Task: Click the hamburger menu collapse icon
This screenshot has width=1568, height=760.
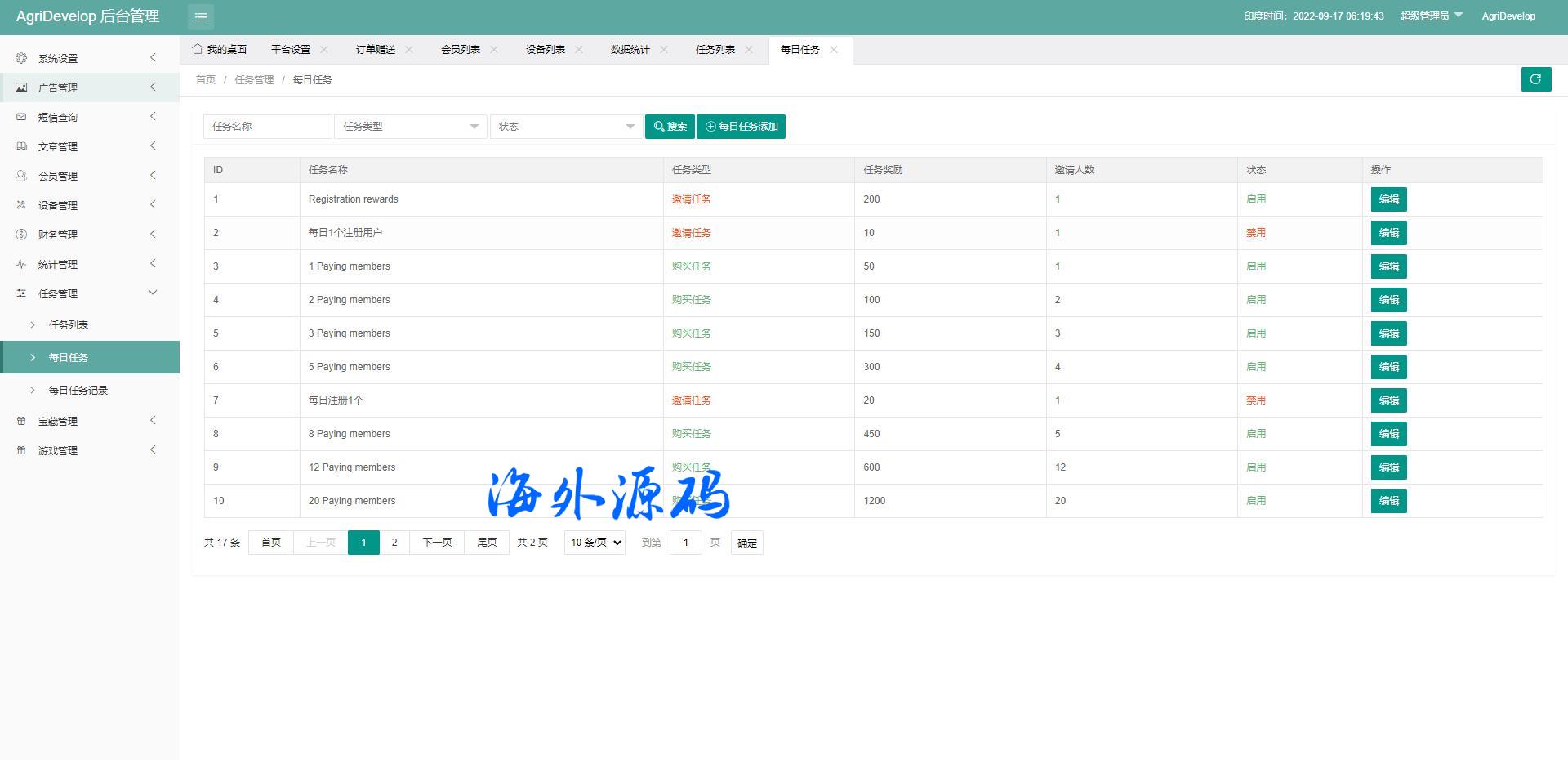Action: (201, 16)
